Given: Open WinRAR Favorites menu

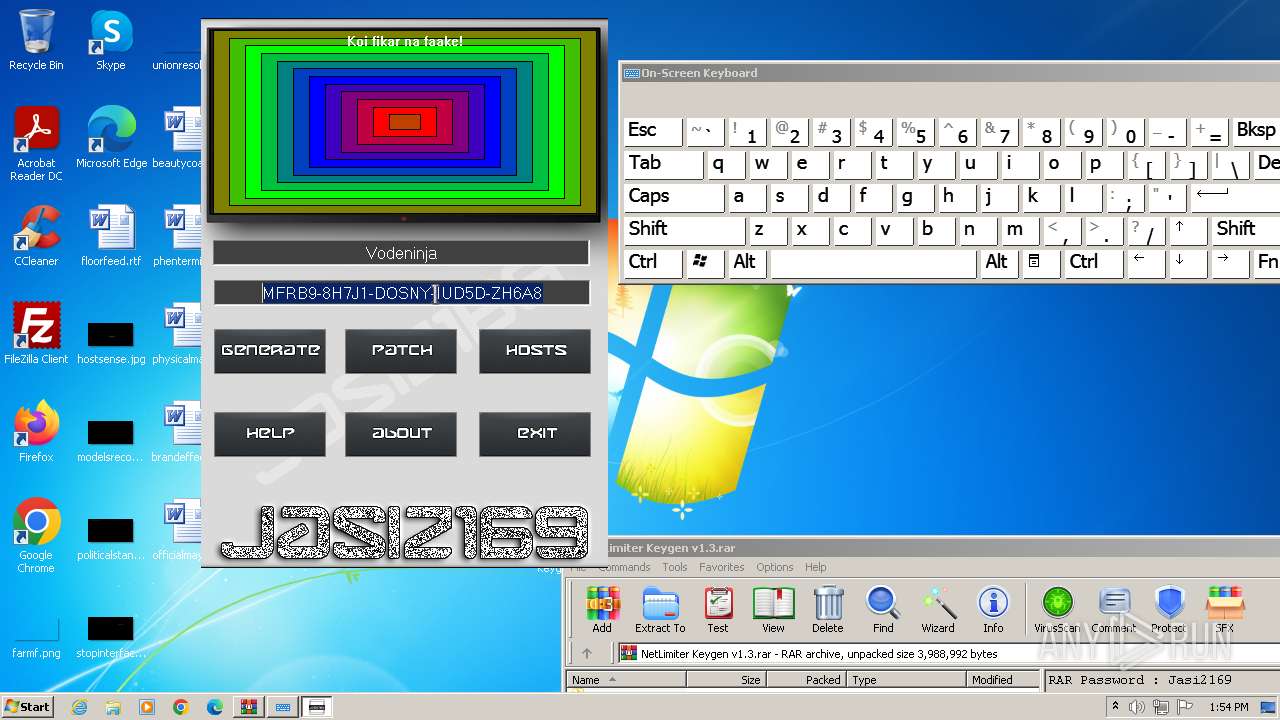Looking at the screenshot, I should (x=722, y=567).
